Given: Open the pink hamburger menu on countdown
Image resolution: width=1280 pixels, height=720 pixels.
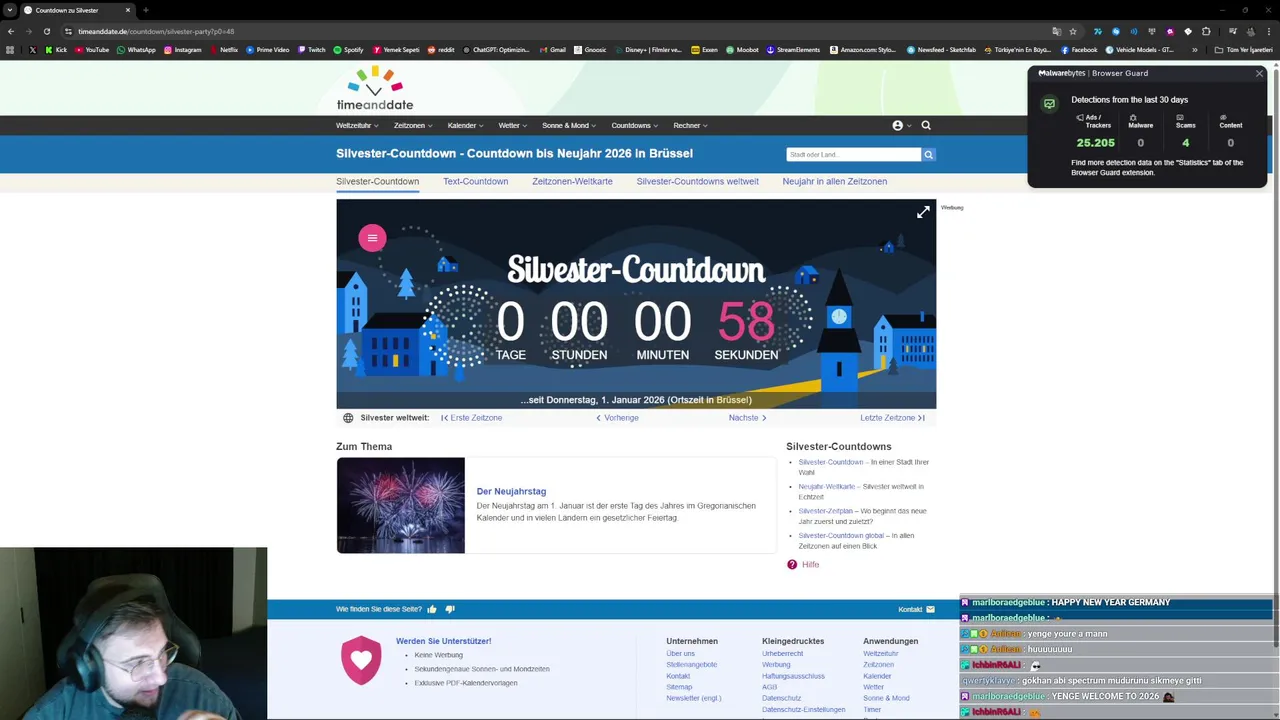Looking at the screenshot, I should [372, 238].
